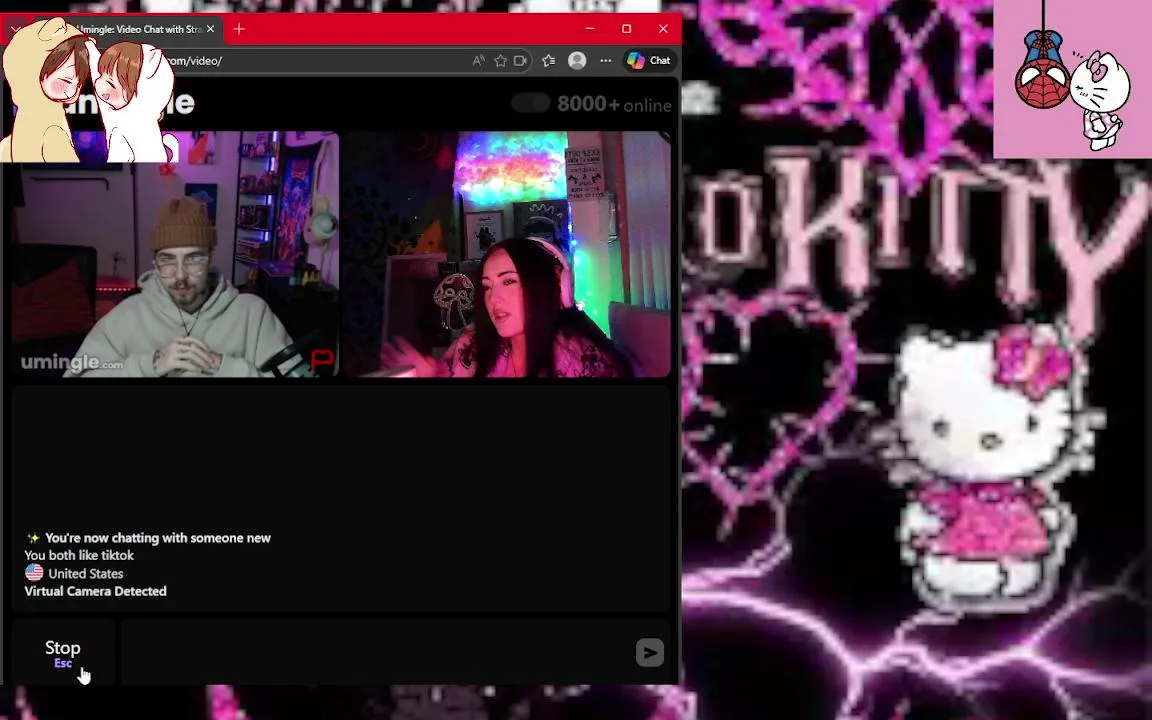Open the browser profile avatar
Screen dimensions: 1152x720
pos(577,61)
